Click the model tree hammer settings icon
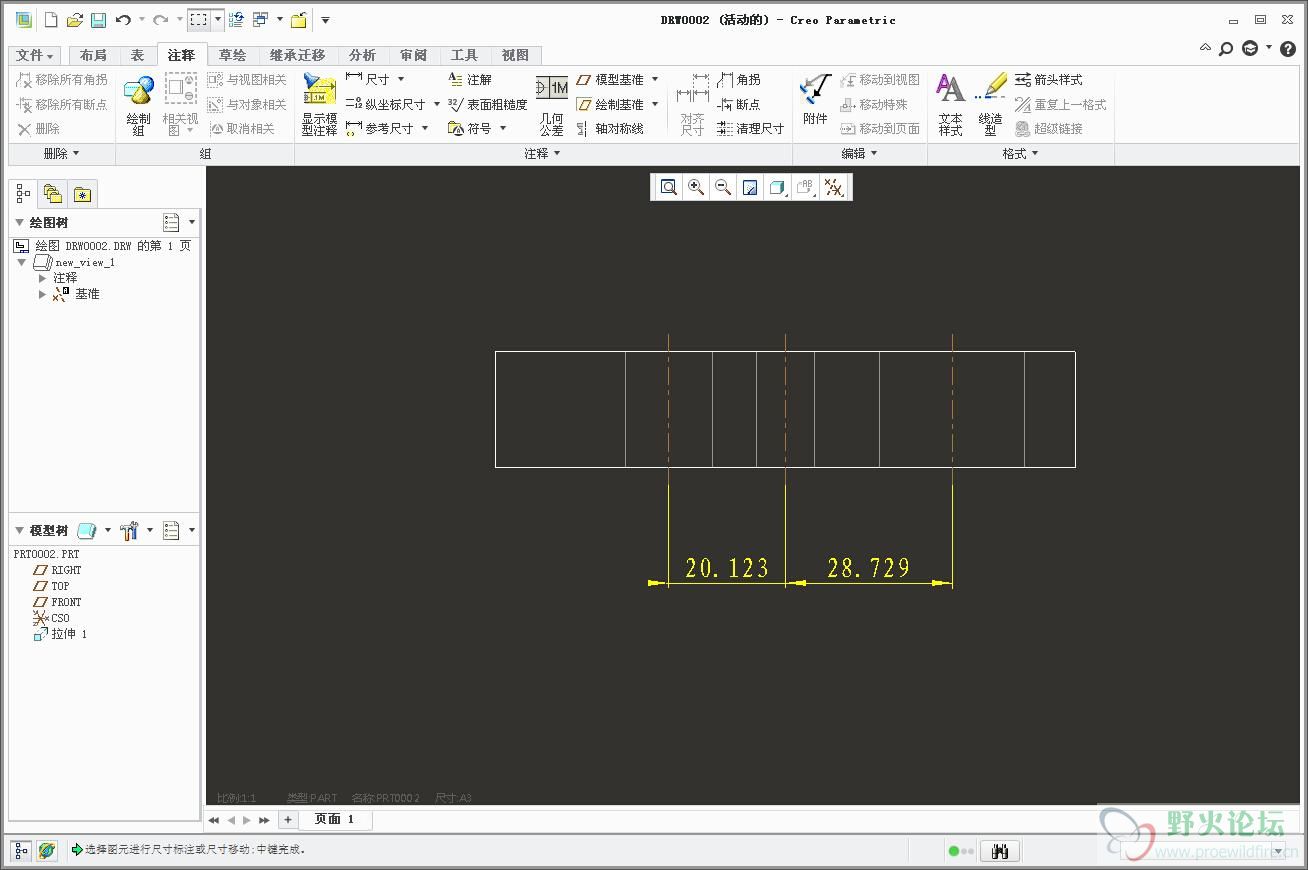This screenshot has height=870, width=1308. click(128, 530)
